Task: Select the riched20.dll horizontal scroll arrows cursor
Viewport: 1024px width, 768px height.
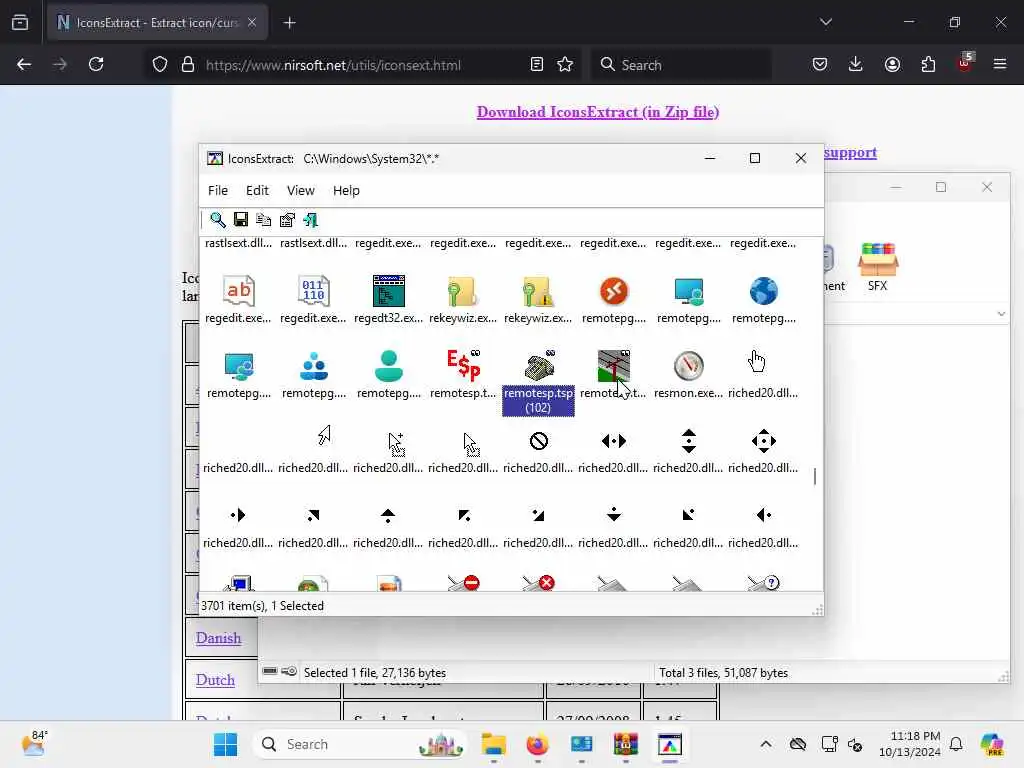Action: click(x=613, y=441)
